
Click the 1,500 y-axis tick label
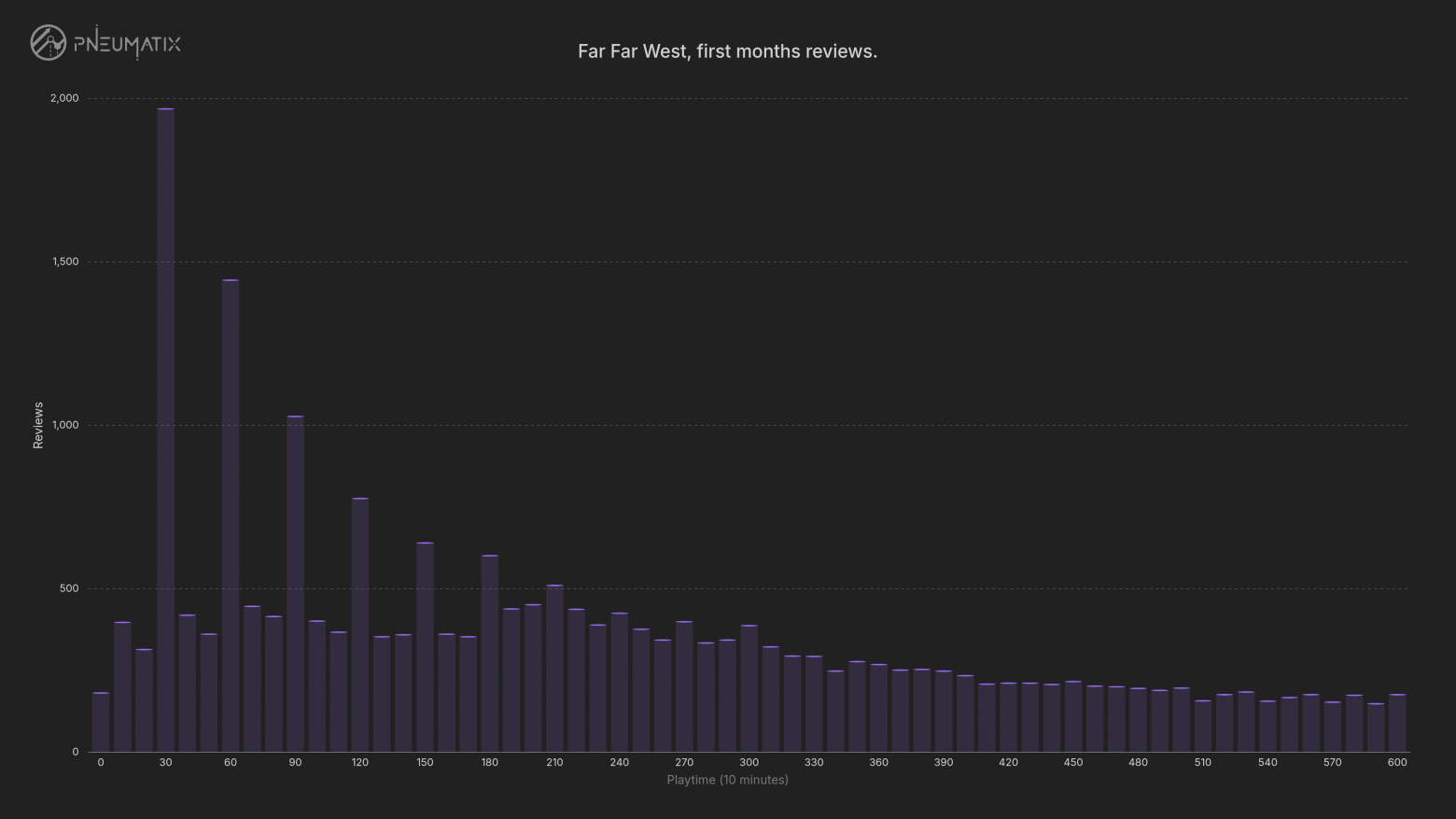tap(65, 261)
